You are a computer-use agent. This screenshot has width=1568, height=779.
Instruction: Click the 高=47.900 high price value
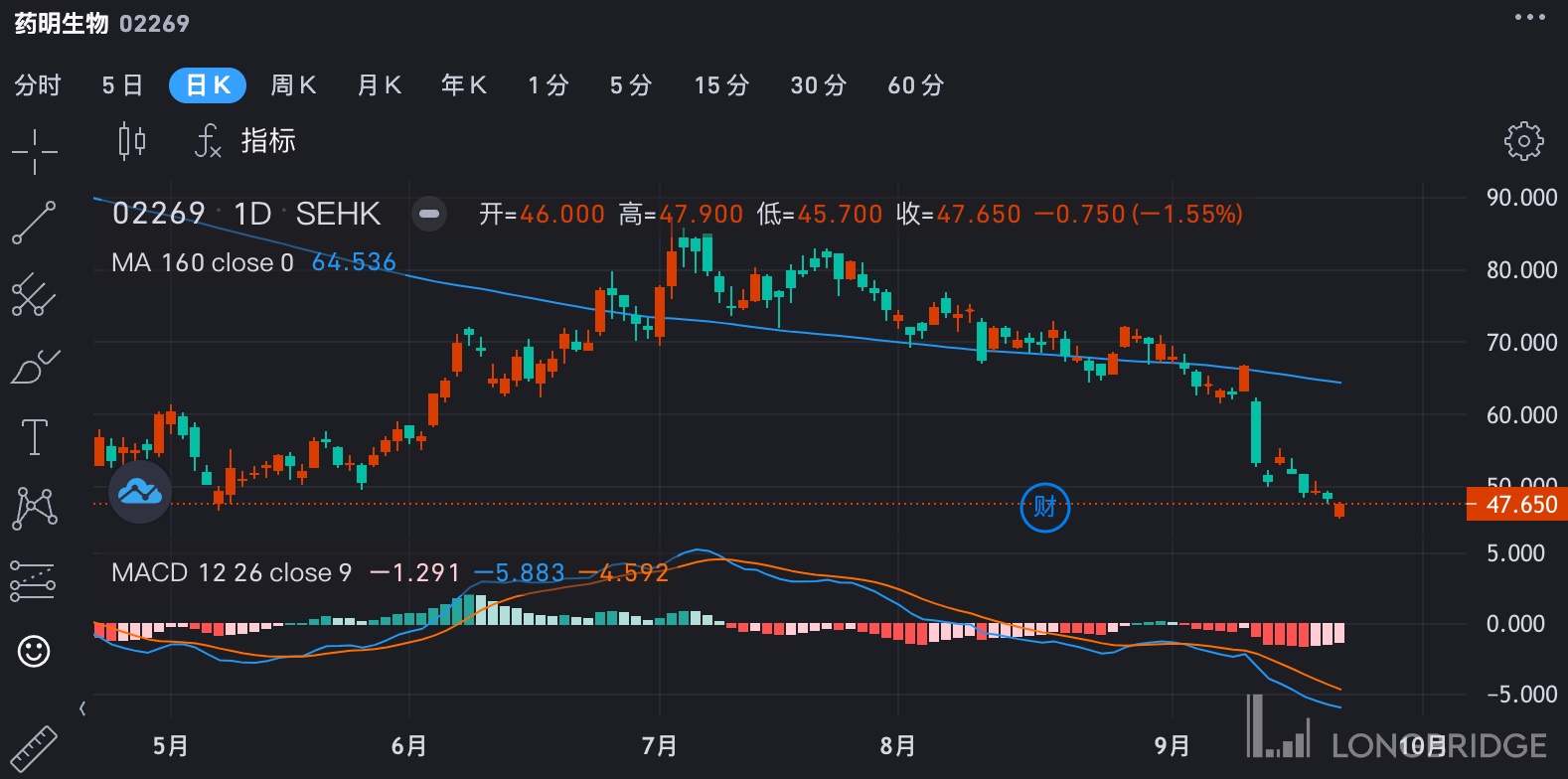pyautogui.click(x=681, y=214)
